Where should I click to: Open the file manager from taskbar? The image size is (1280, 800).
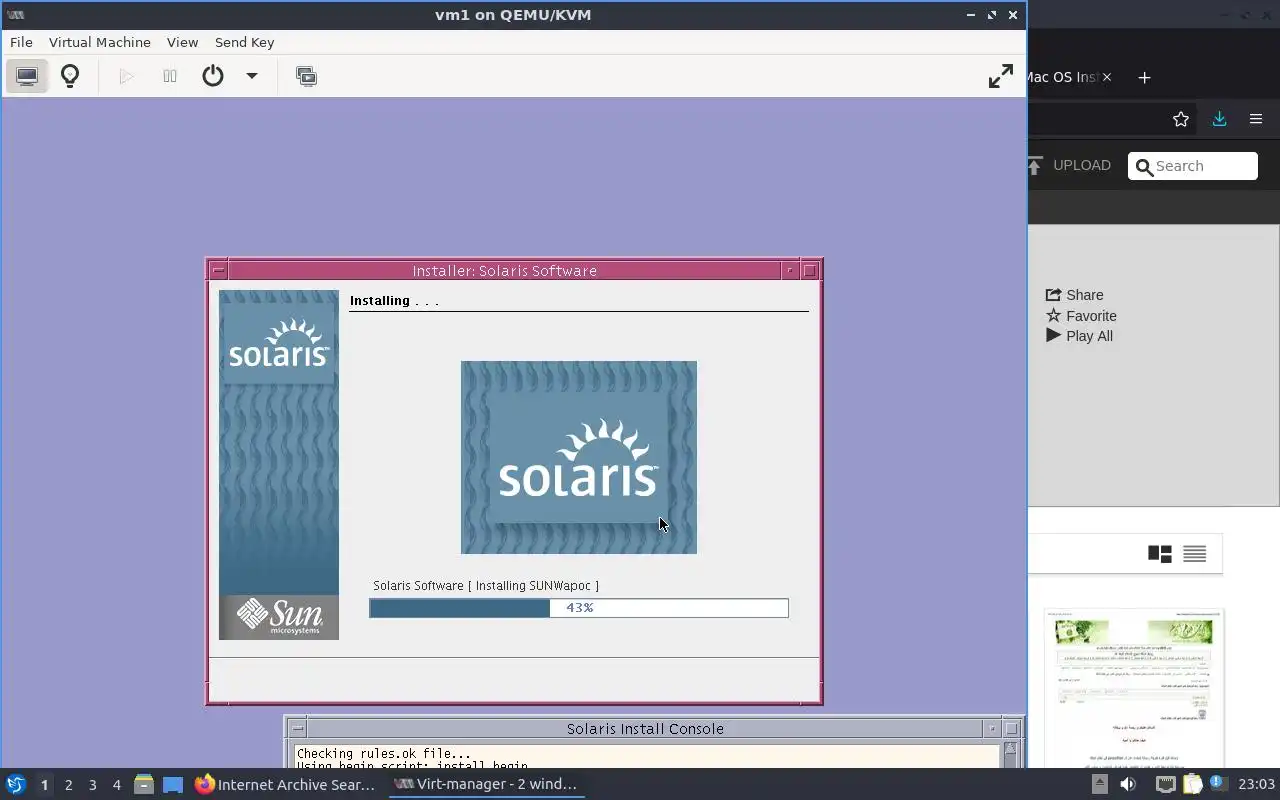click(144, 784)
